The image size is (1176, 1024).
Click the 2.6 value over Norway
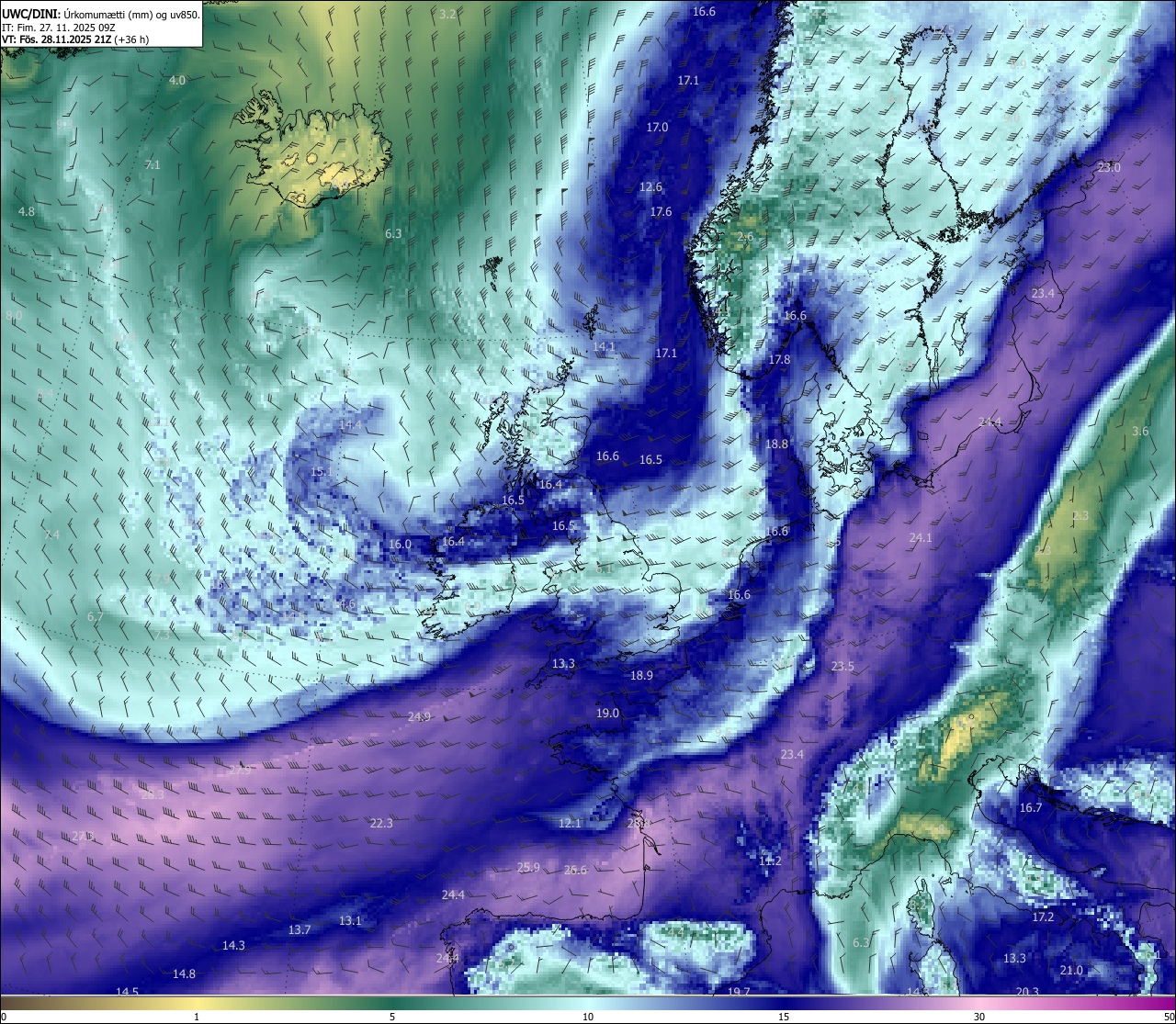point(745,237)
